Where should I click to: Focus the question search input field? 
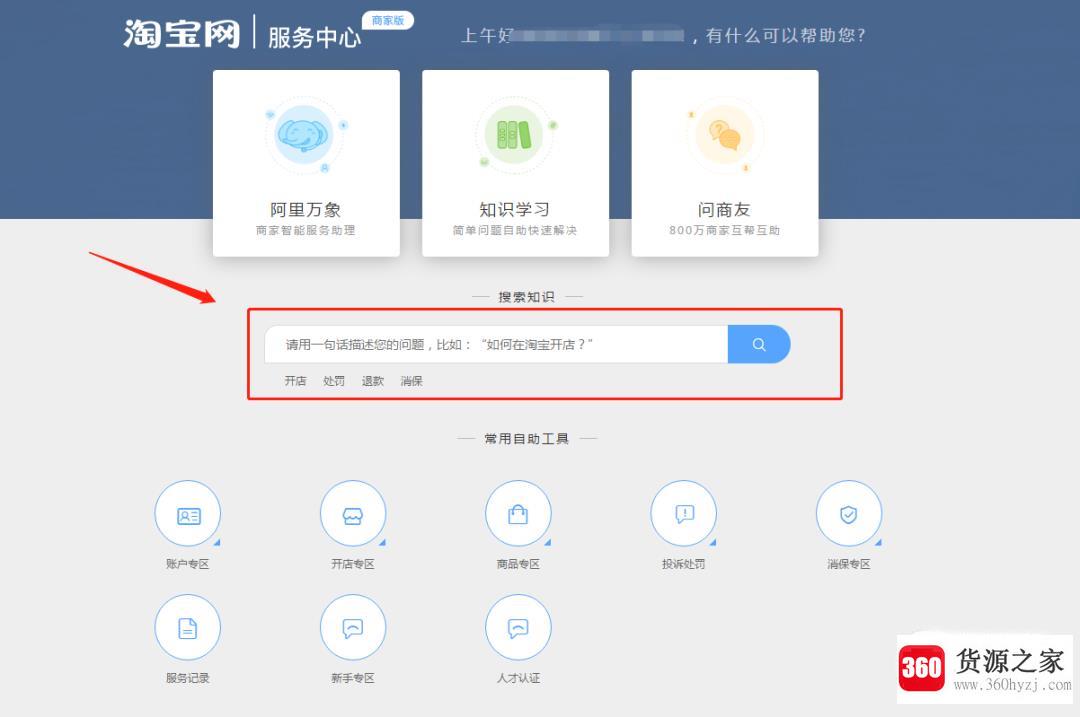coord(496,344)
